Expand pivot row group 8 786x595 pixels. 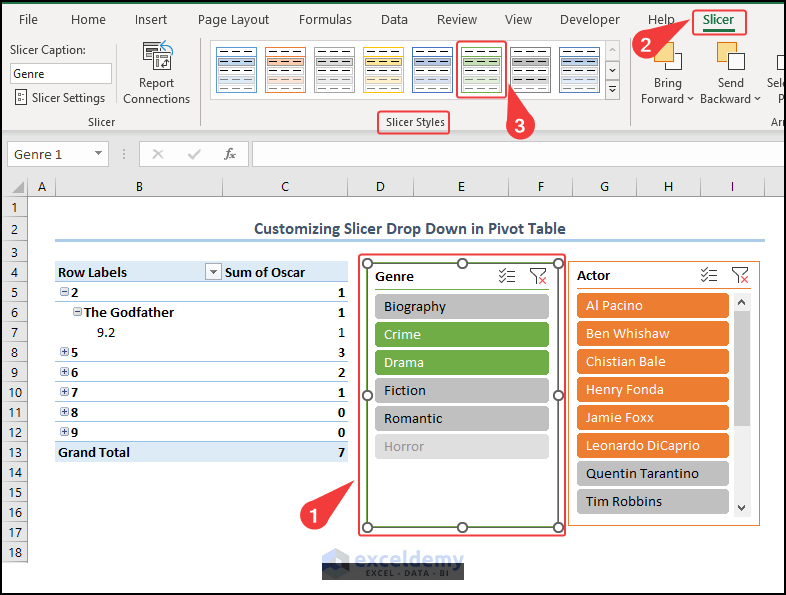[64, 412]
